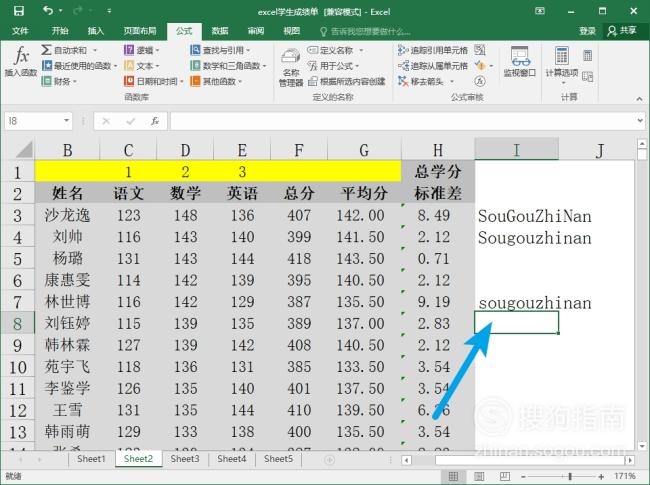Click Trace Precedents (追踪引用单元格)
Screen dimensions: 650x485
point(433,50)
